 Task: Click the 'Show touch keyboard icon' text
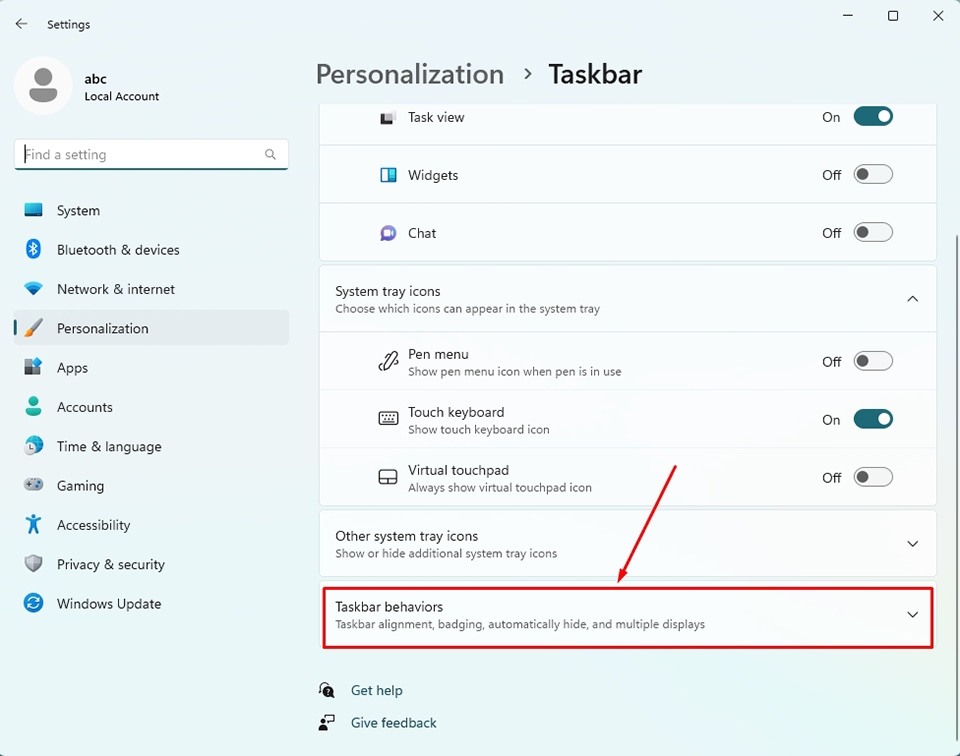click(479, 430)
